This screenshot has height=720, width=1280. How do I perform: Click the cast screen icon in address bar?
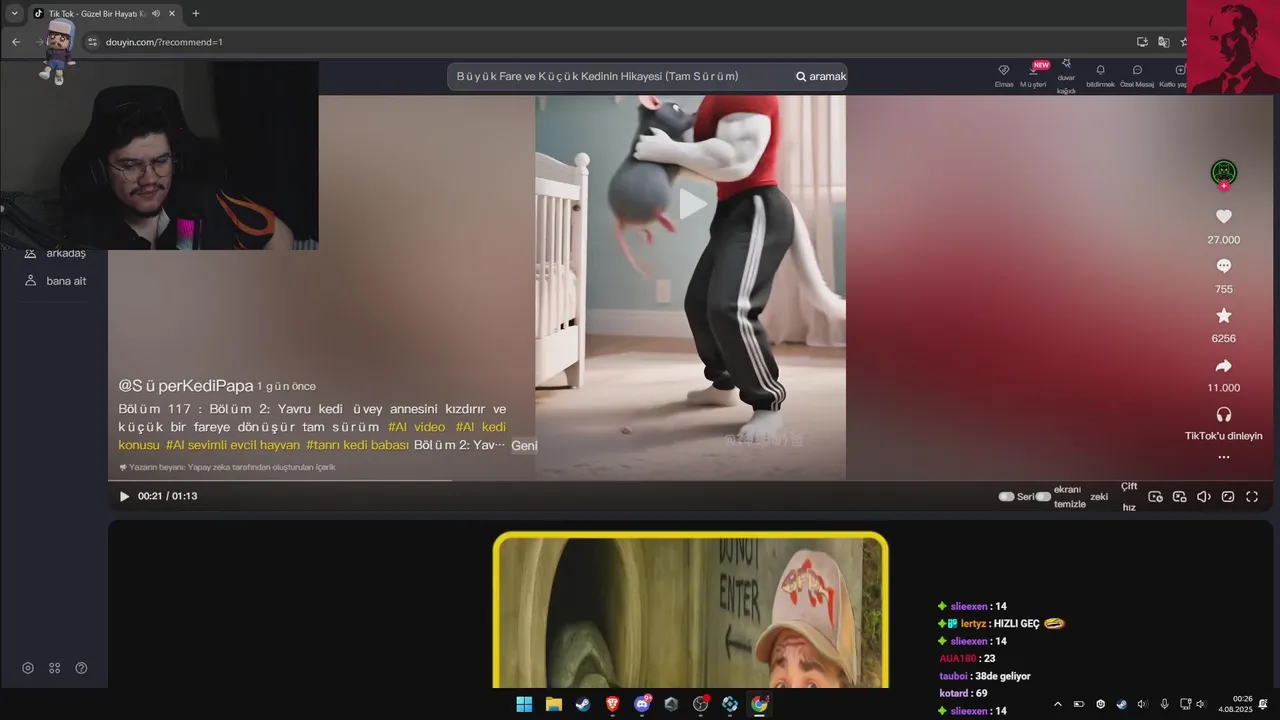1142,42
